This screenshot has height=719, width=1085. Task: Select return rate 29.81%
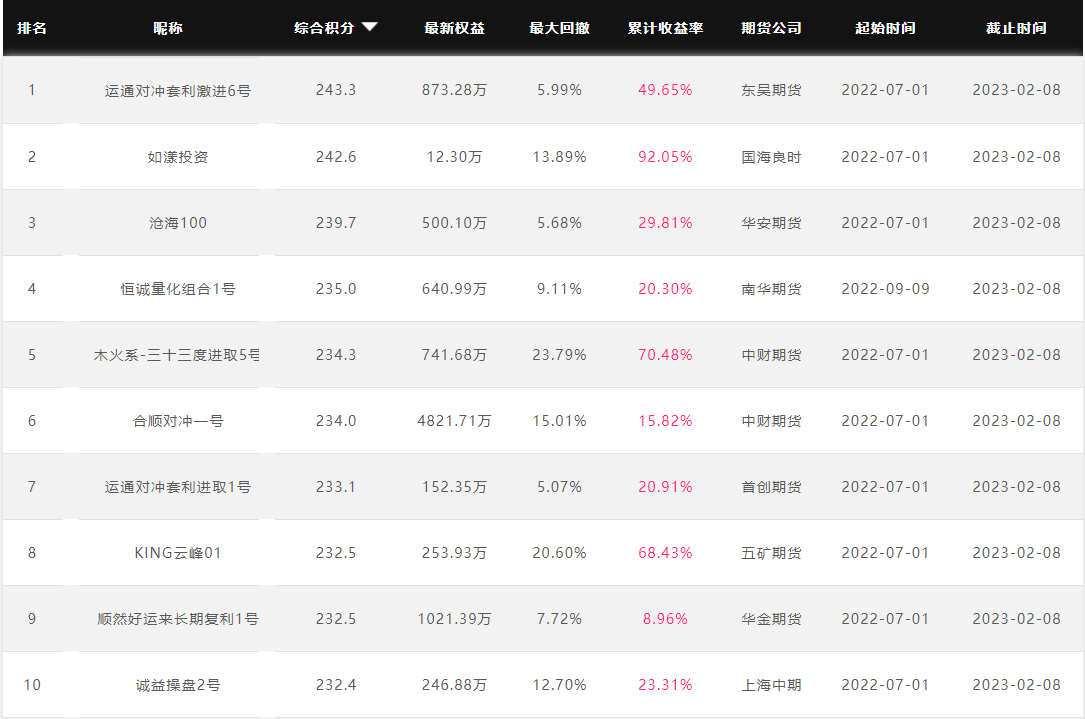tap(665, 223)
